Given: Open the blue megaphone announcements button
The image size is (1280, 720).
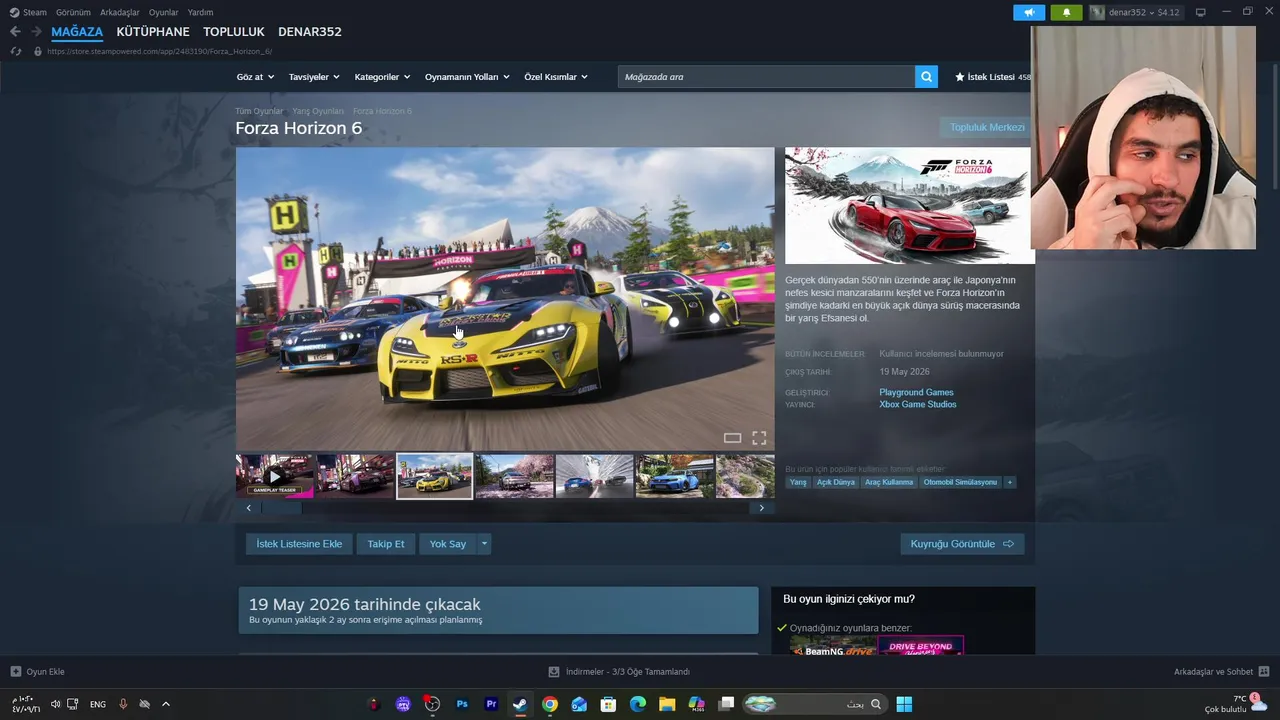Looking at the screenshot, I should [1028, 12].
